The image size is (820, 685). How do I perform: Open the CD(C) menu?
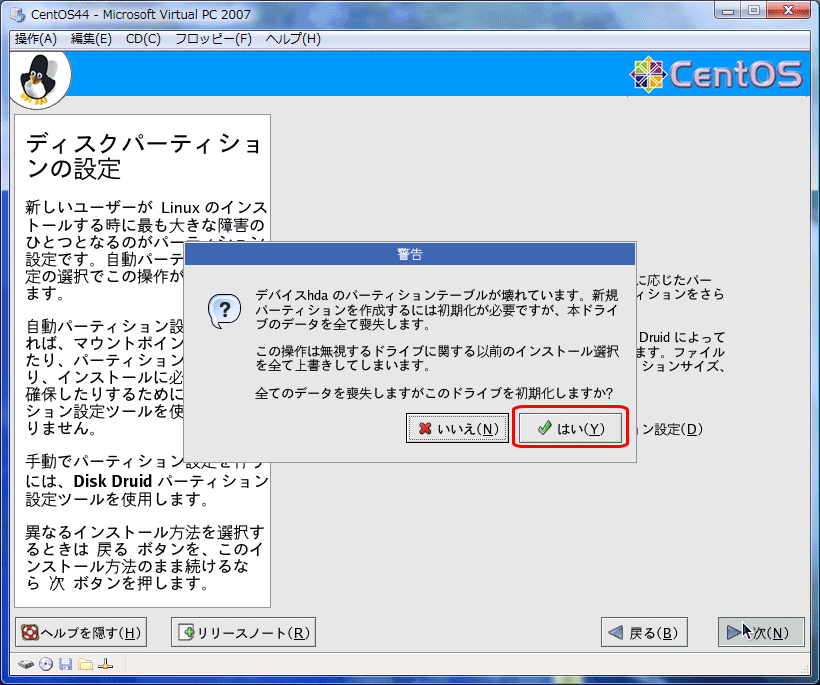(x=143, y=39)
